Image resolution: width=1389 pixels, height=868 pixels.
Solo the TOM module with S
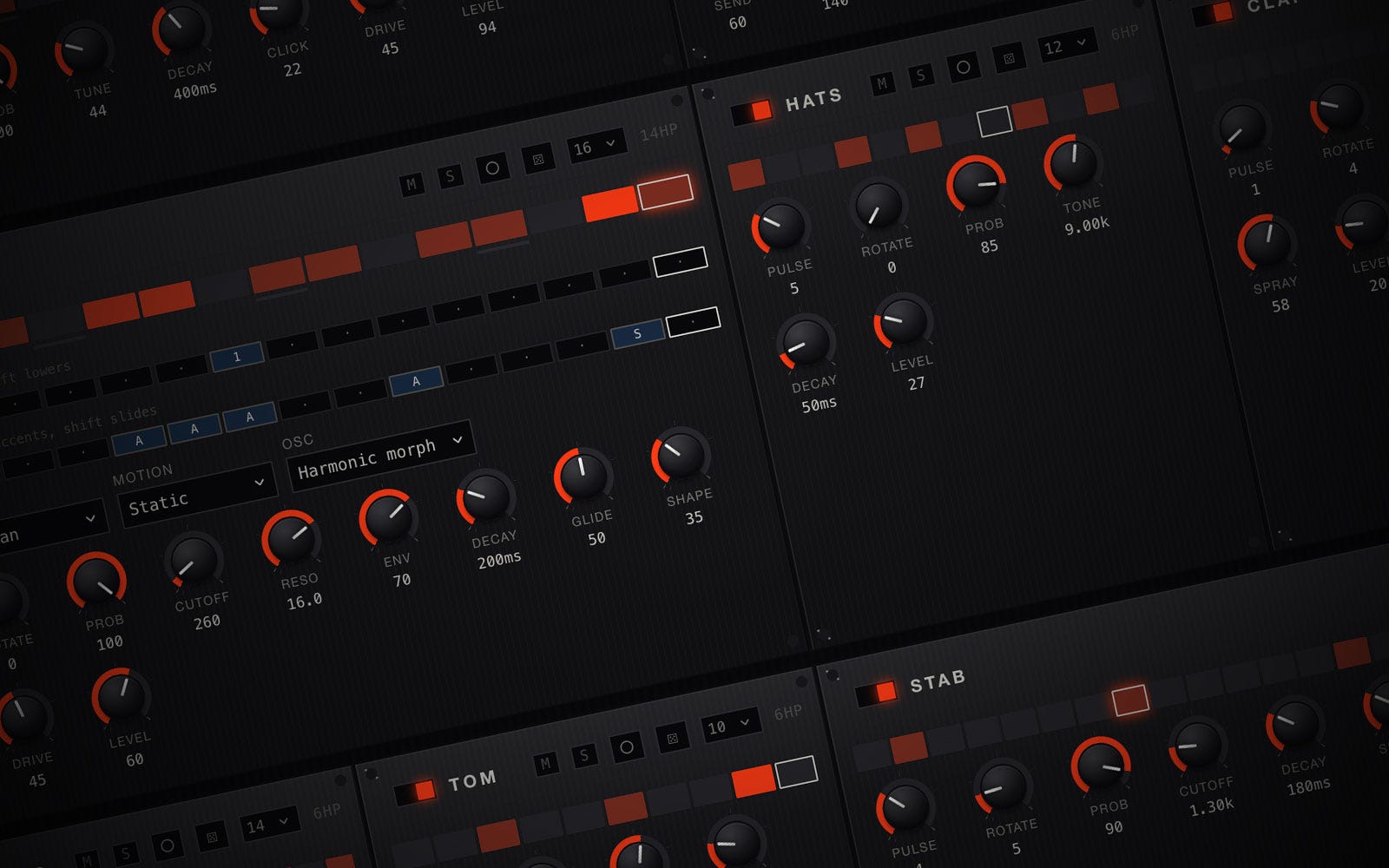[x=583, y=755]
